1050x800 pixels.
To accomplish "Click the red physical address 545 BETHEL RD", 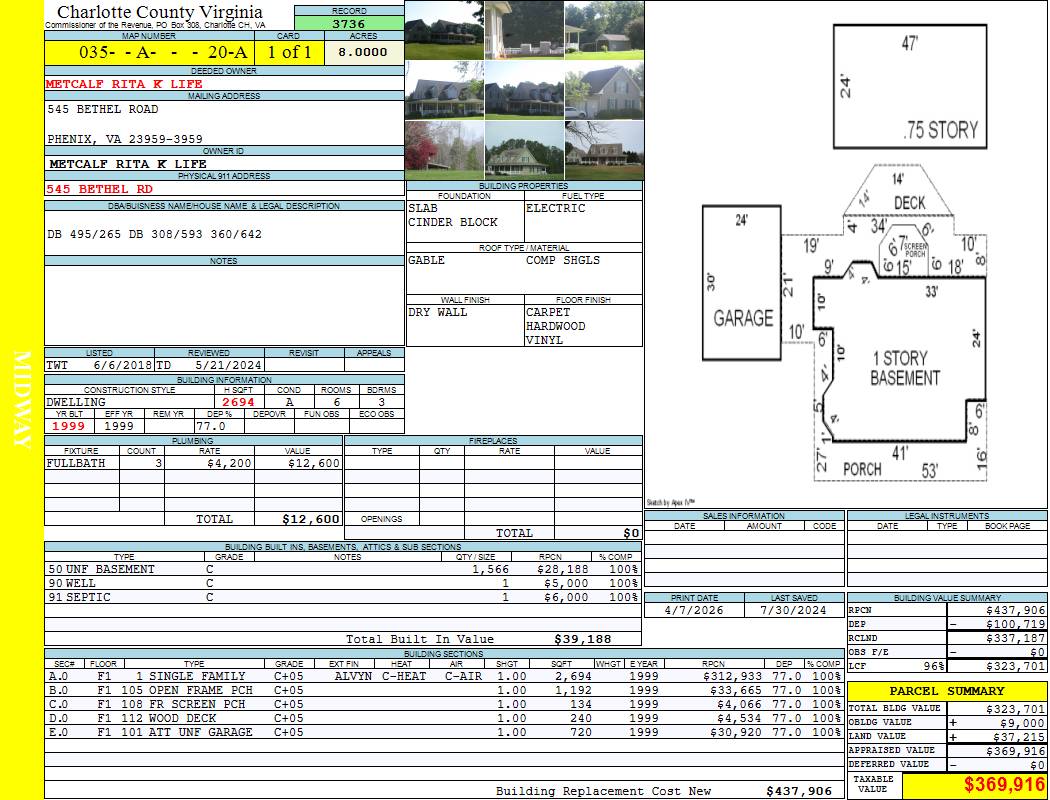I will [100, 188].
